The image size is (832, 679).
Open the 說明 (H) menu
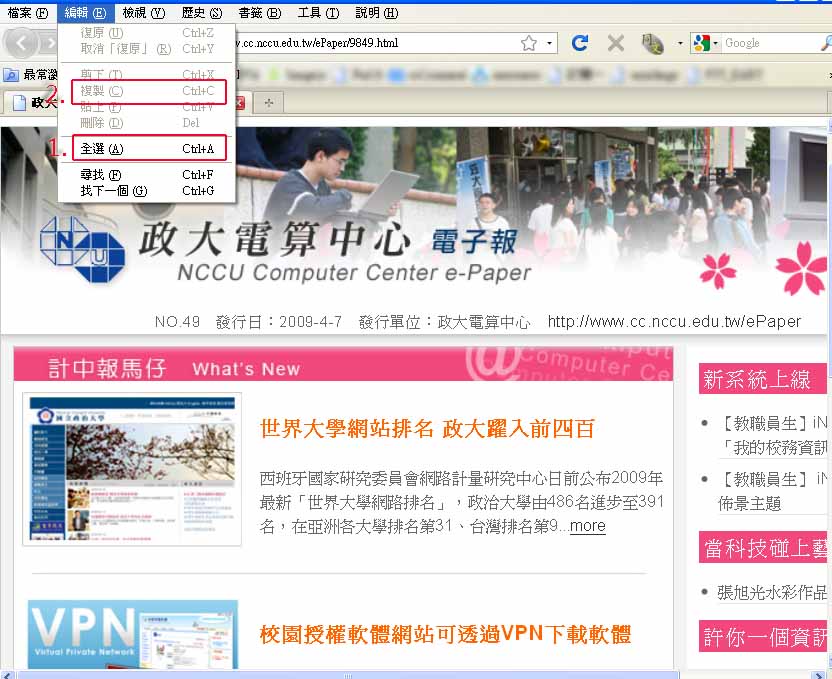[x=376, y=13]
